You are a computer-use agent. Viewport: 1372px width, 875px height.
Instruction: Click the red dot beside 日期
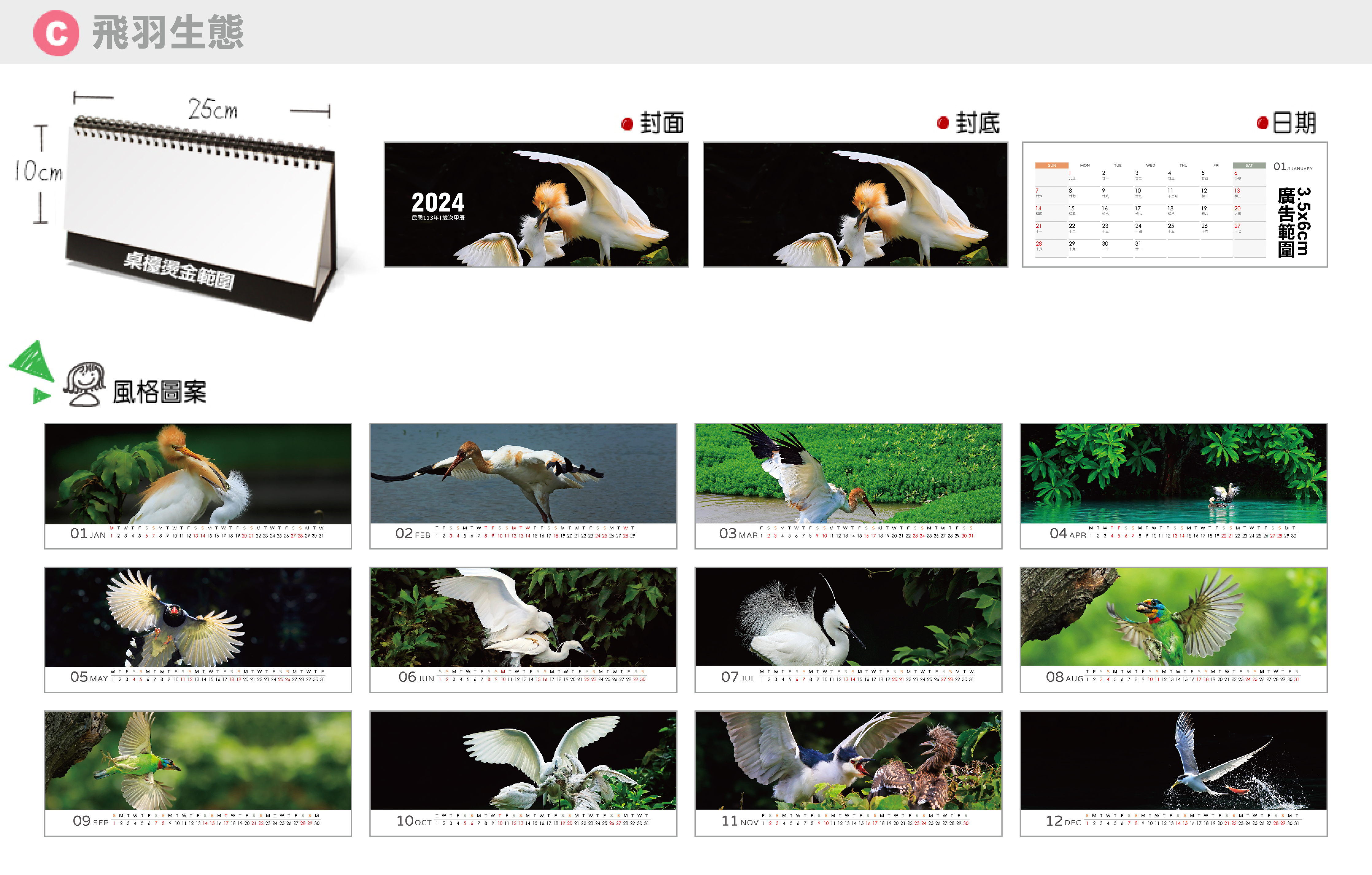[x=1262, y=123]
